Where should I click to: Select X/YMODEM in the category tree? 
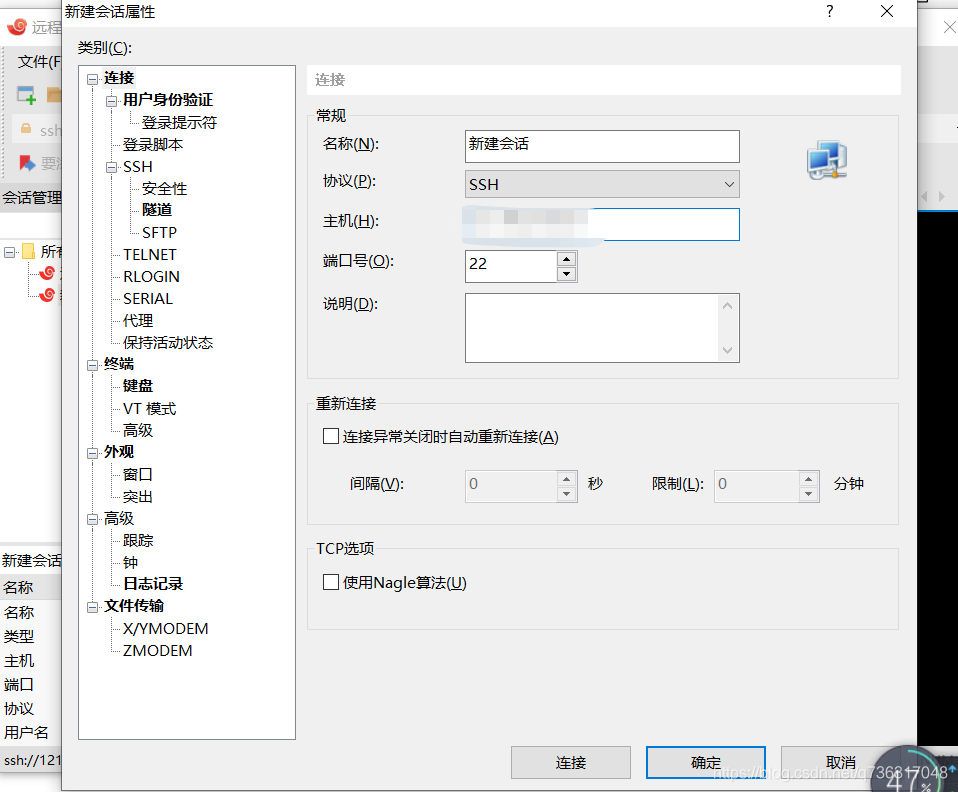point(166,628)
